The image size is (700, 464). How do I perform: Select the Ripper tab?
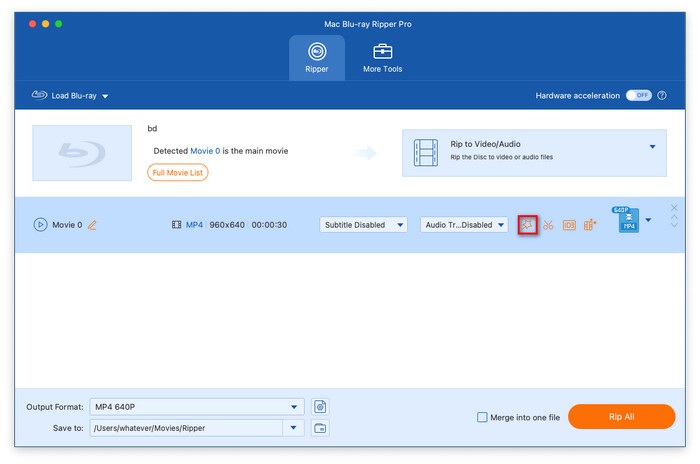[x=317, y=56]
